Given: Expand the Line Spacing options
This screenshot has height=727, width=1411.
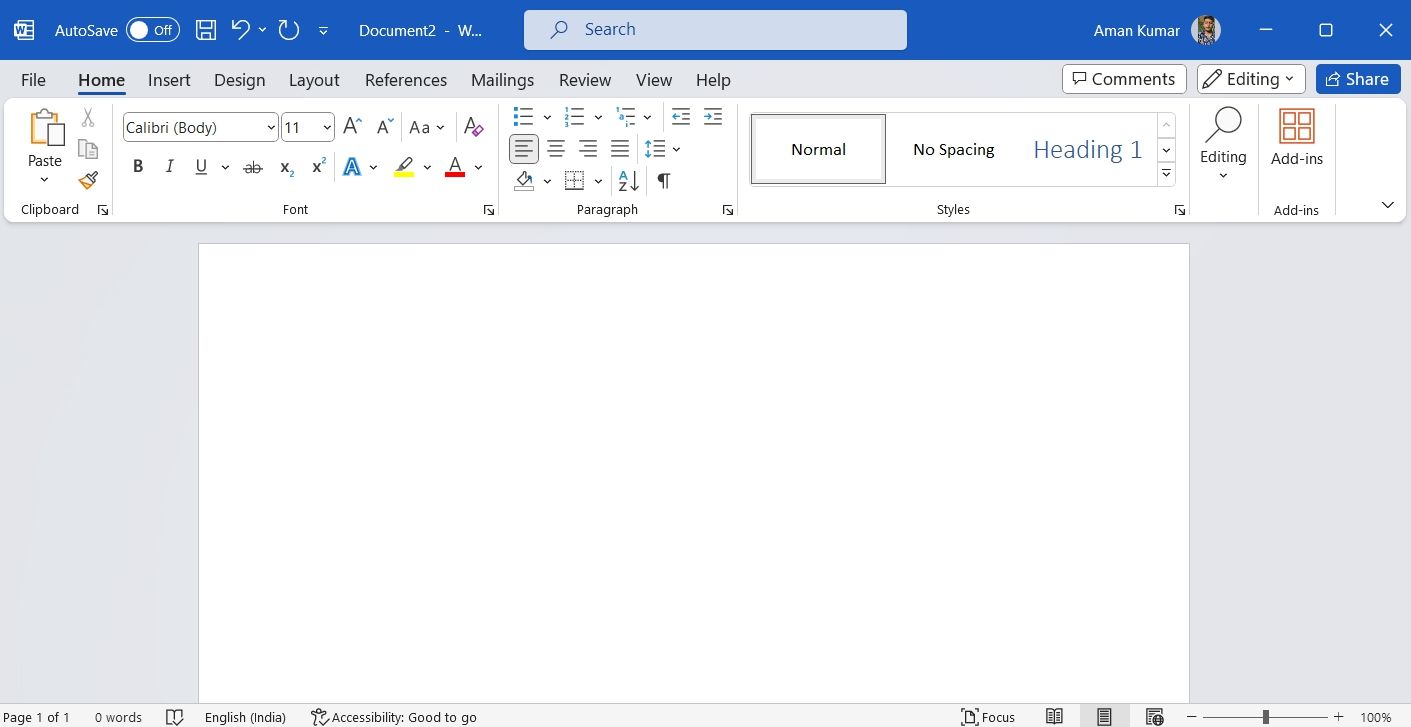Looking at the screenshot, I should pos(677,148).
